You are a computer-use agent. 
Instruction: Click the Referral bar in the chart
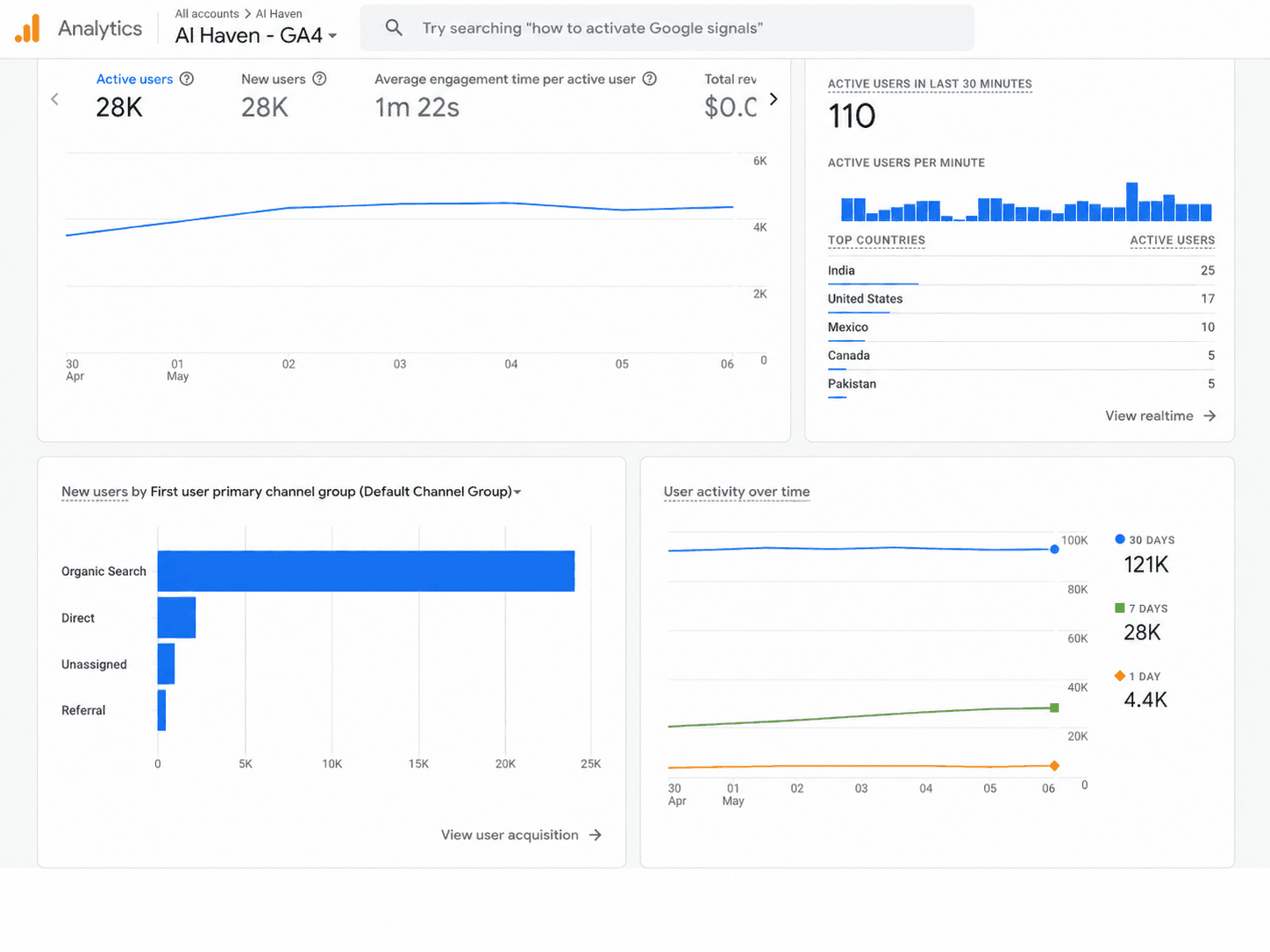pyautogui.click(x=161, y=710)
